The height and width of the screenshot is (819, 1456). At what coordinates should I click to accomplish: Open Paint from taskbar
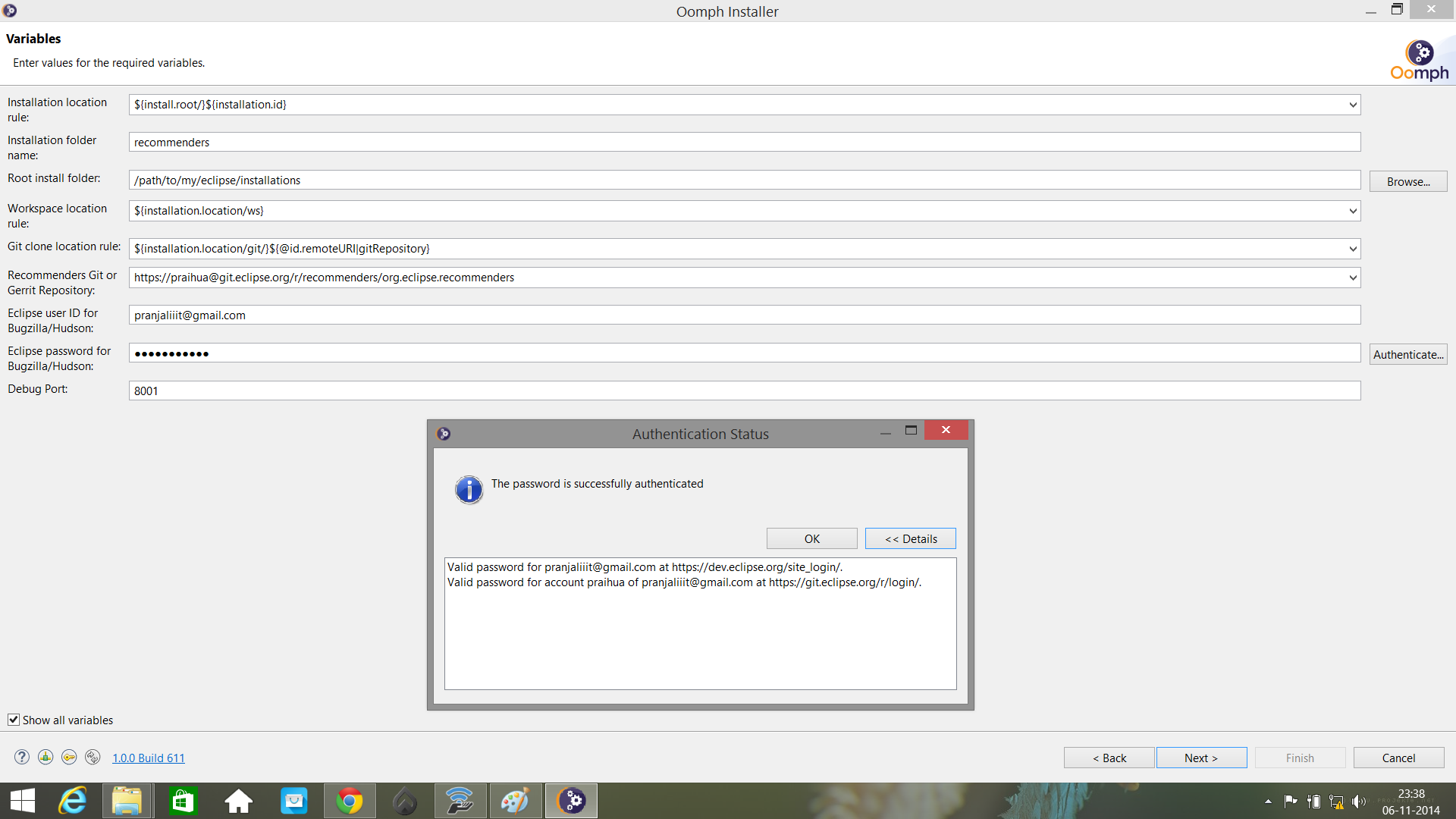[x=516, y=801]
